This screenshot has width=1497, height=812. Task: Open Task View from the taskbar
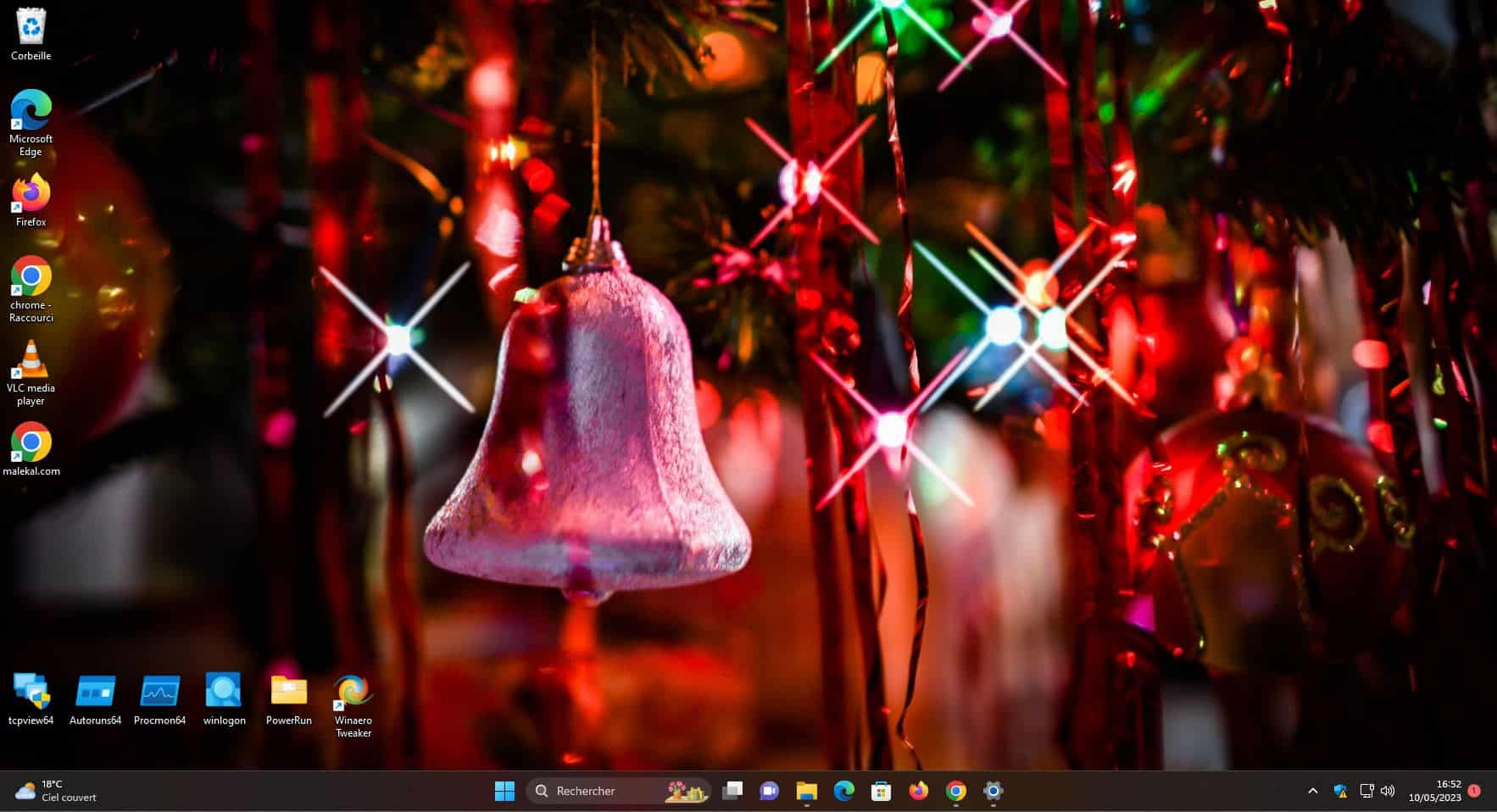[x=732, y=791]
